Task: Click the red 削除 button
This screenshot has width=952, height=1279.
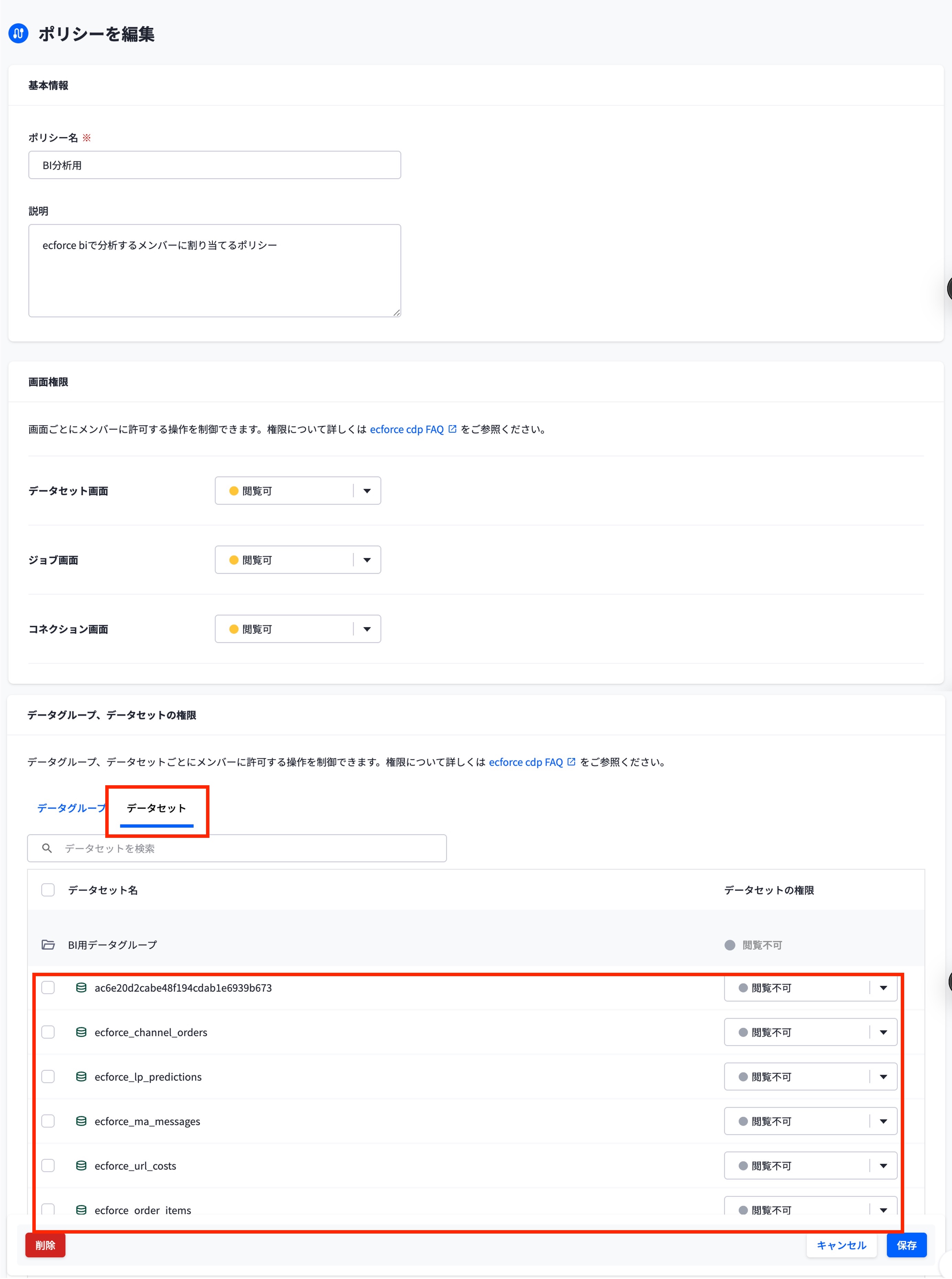Action: point(45,1245)
